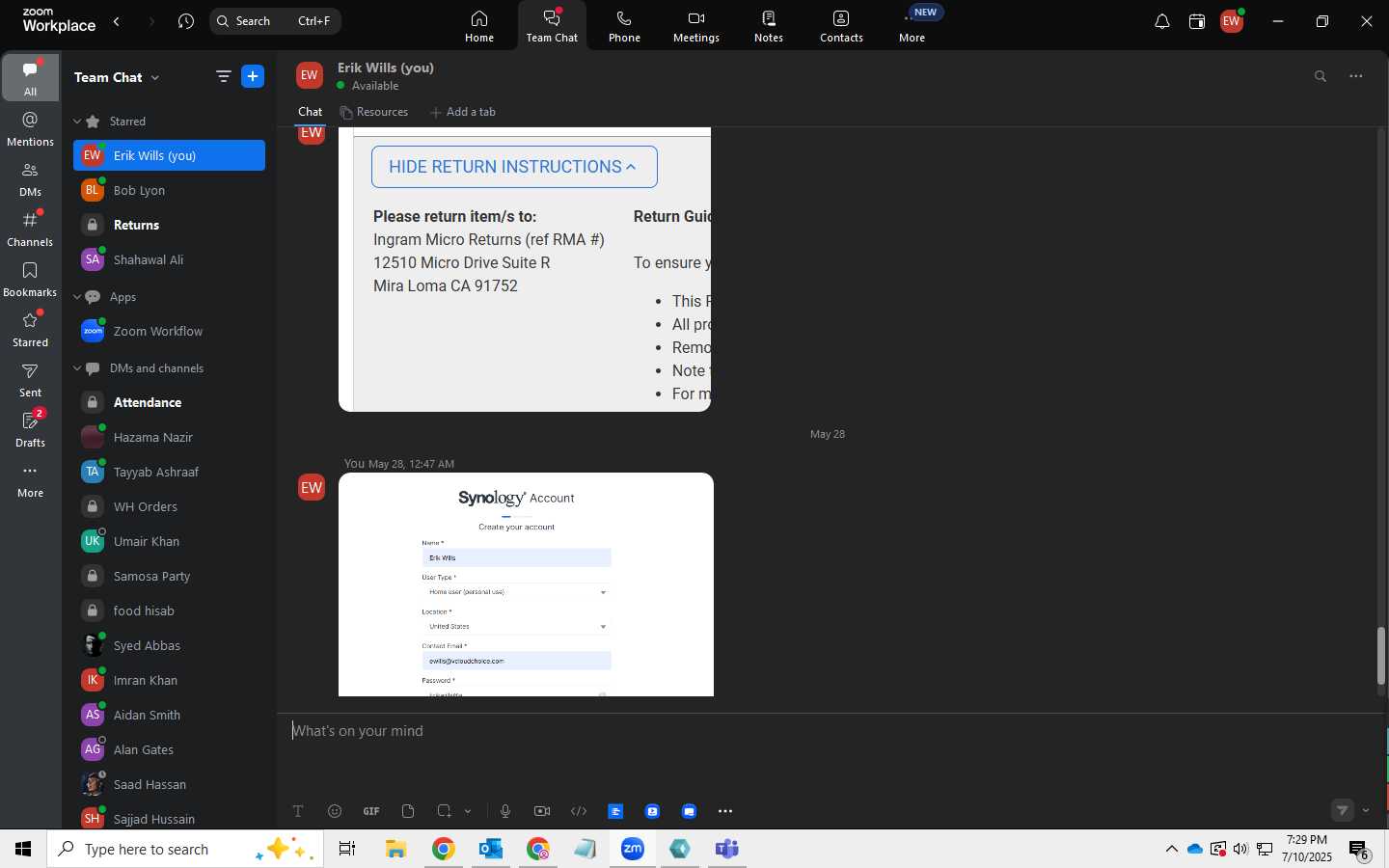1389x868 pixels.
Task: Record an audio message
Action: (505, 811)
